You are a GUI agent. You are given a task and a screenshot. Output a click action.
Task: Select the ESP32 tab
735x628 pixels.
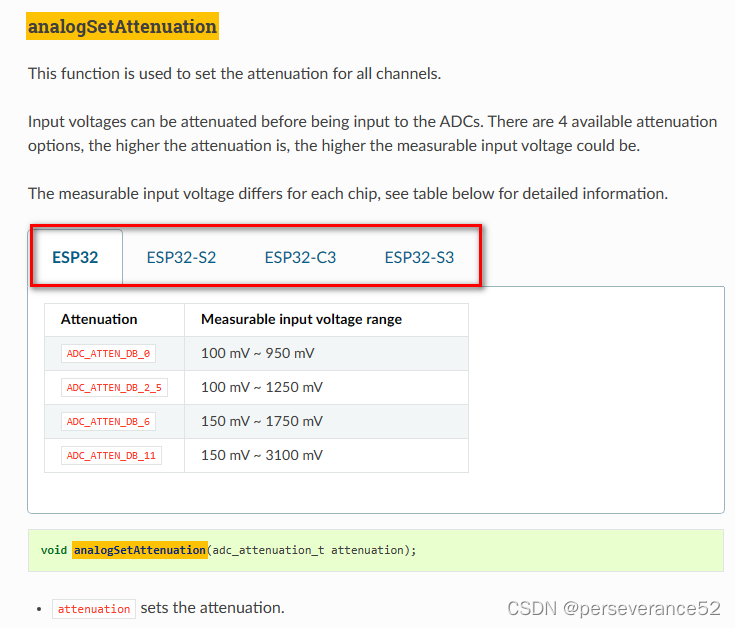[75, 257]
